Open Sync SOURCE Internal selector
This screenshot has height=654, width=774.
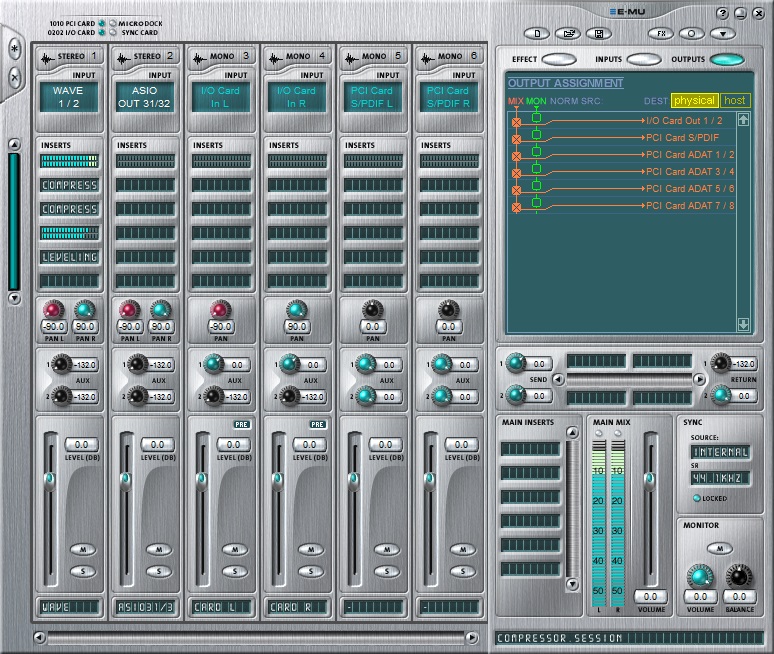coord(720,452)
